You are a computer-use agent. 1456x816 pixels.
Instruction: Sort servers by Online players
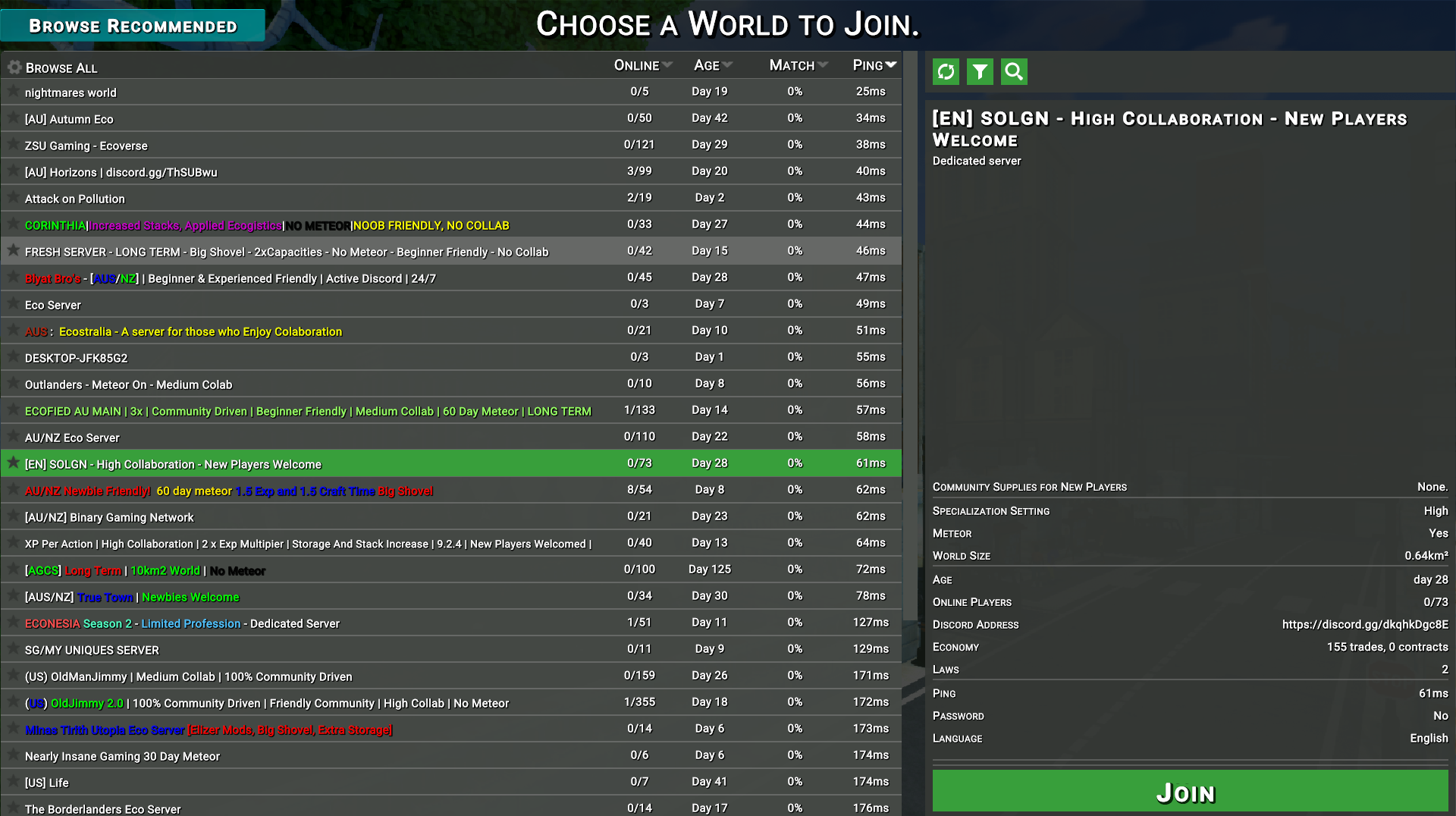(641, 64)
